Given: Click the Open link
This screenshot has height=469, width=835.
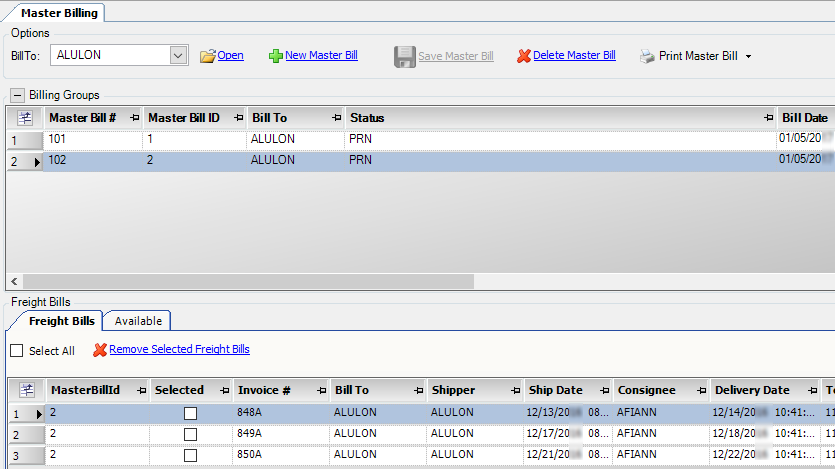Looking at the screenshot, I should (231, 55).
